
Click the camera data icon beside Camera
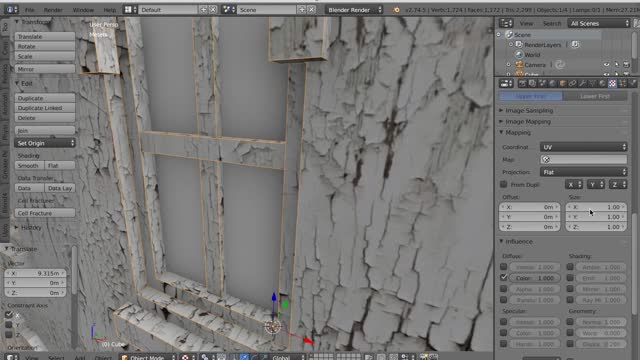click(x=560, y=64)
